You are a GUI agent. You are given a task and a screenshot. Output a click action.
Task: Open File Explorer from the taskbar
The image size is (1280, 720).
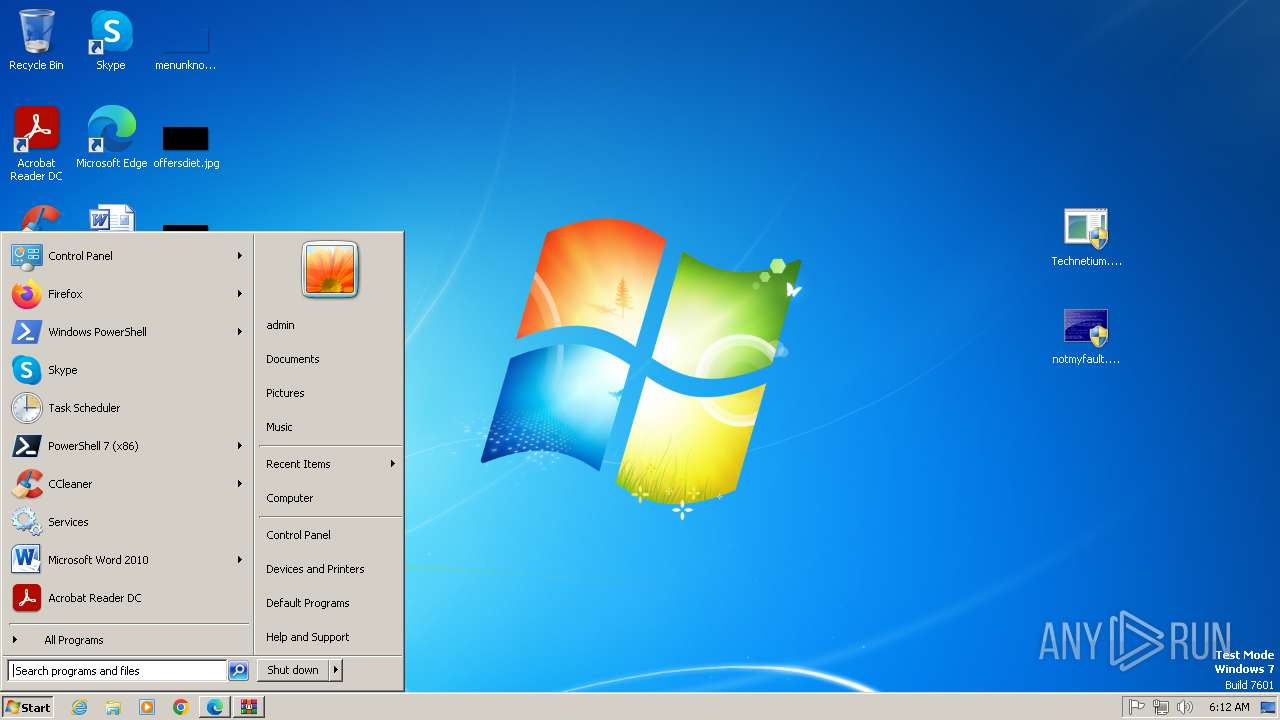click(113, 707)
